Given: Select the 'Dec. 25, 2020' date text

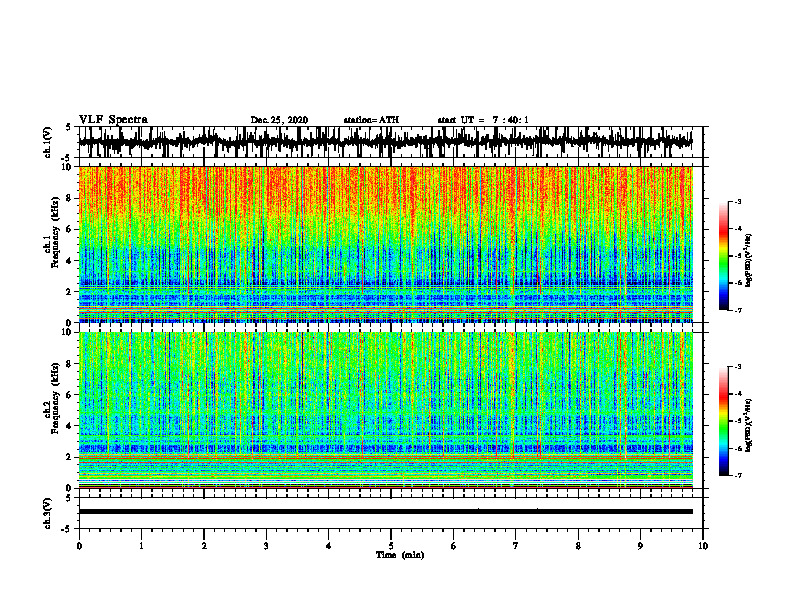Looking at the screenshot, I should tap(279, 120).
